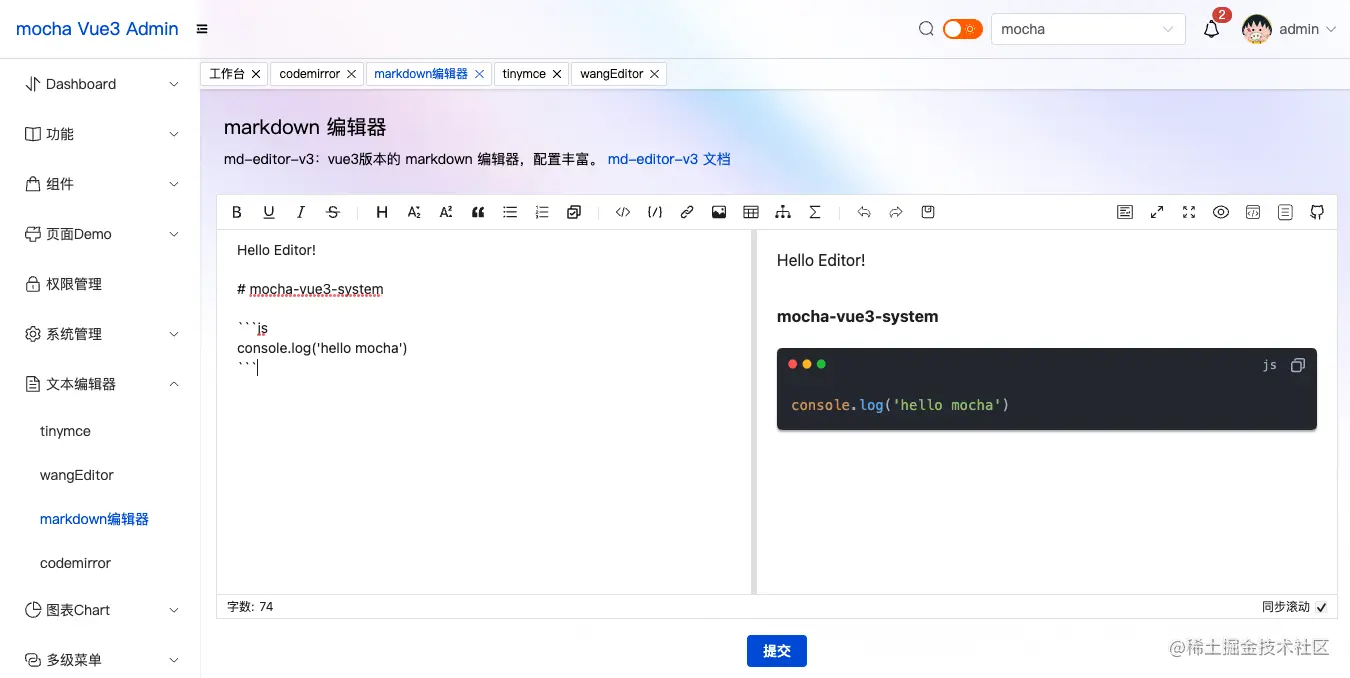Insert a code block
The width and height of the screenshot is (1350, 678).
(655, 212)
